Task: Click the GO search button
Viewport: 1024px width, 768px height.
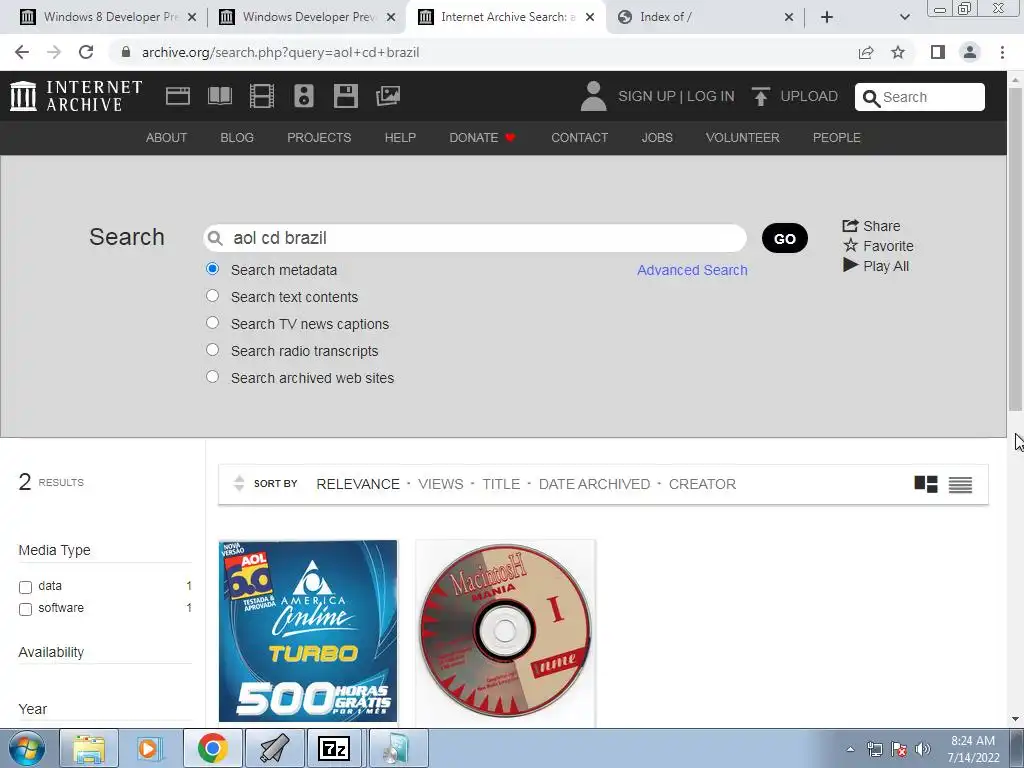Action: click(784, 238)
